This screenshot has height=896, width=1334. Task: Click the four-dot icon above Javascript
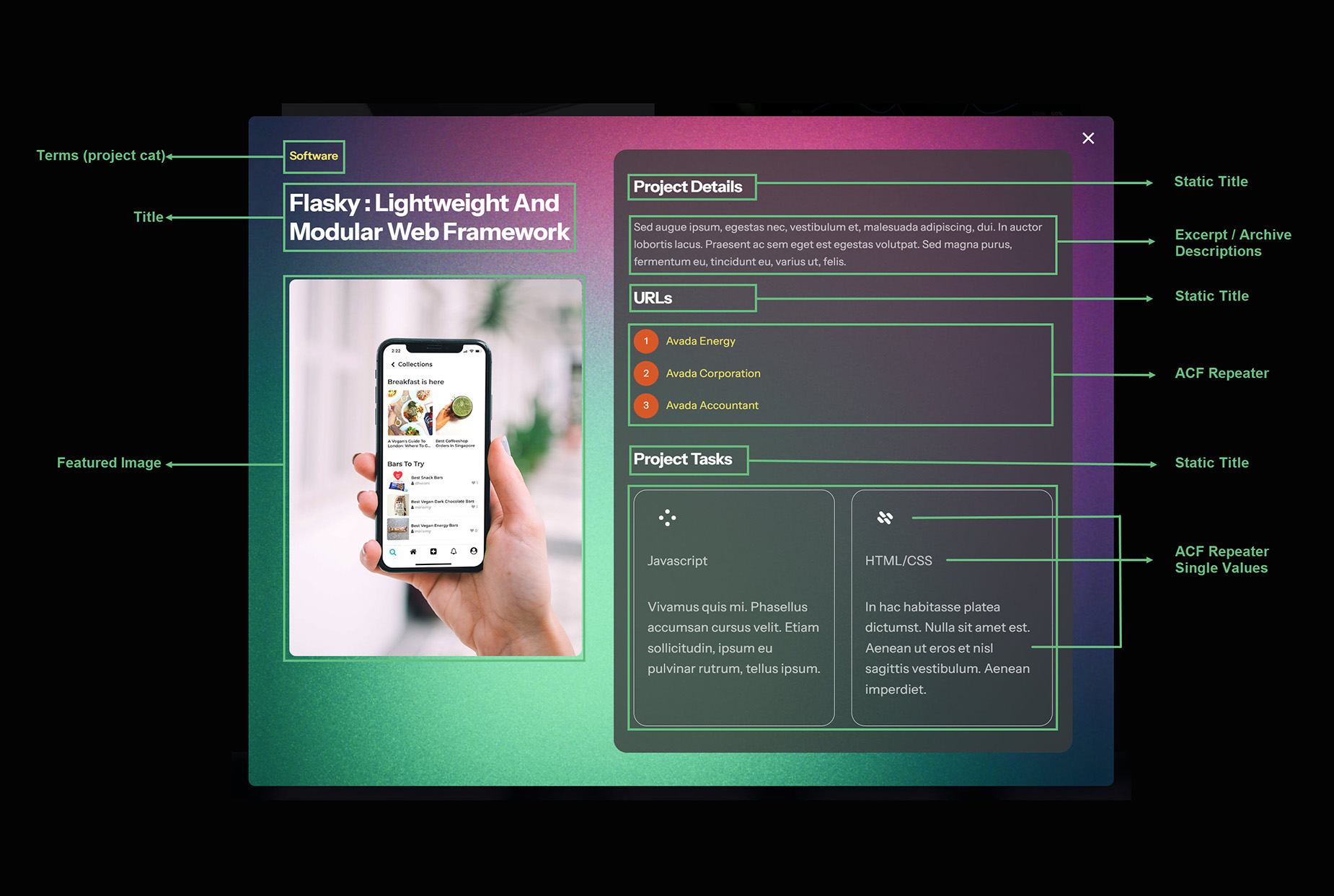click(x=667, y=518)
